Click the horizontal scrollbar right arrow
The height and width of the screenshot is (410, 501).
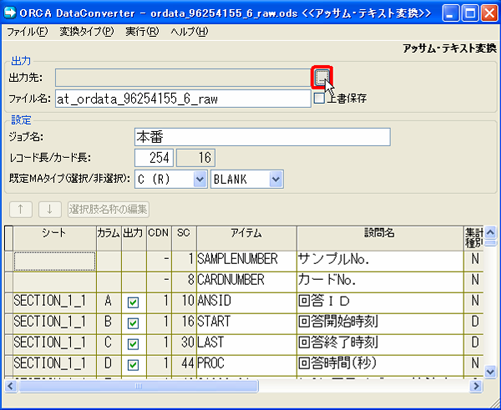point(476,386)
